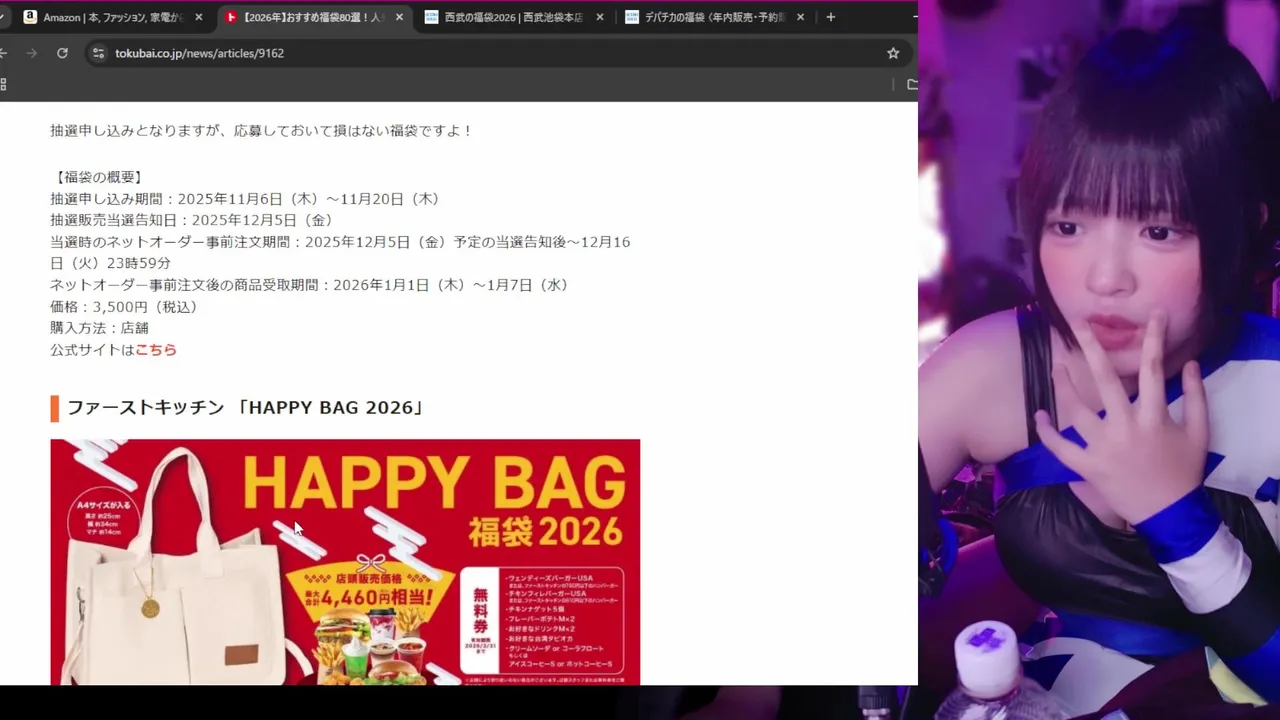View site information for tokubai.co.jp

click(98, 53)
